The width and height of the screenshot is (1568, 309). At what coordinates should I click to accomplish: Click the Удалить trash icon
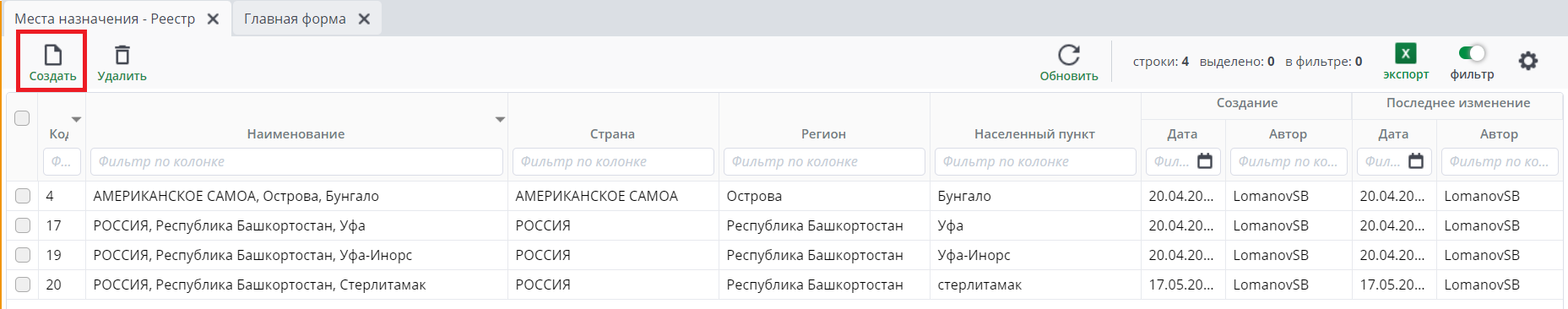[122, 56]
